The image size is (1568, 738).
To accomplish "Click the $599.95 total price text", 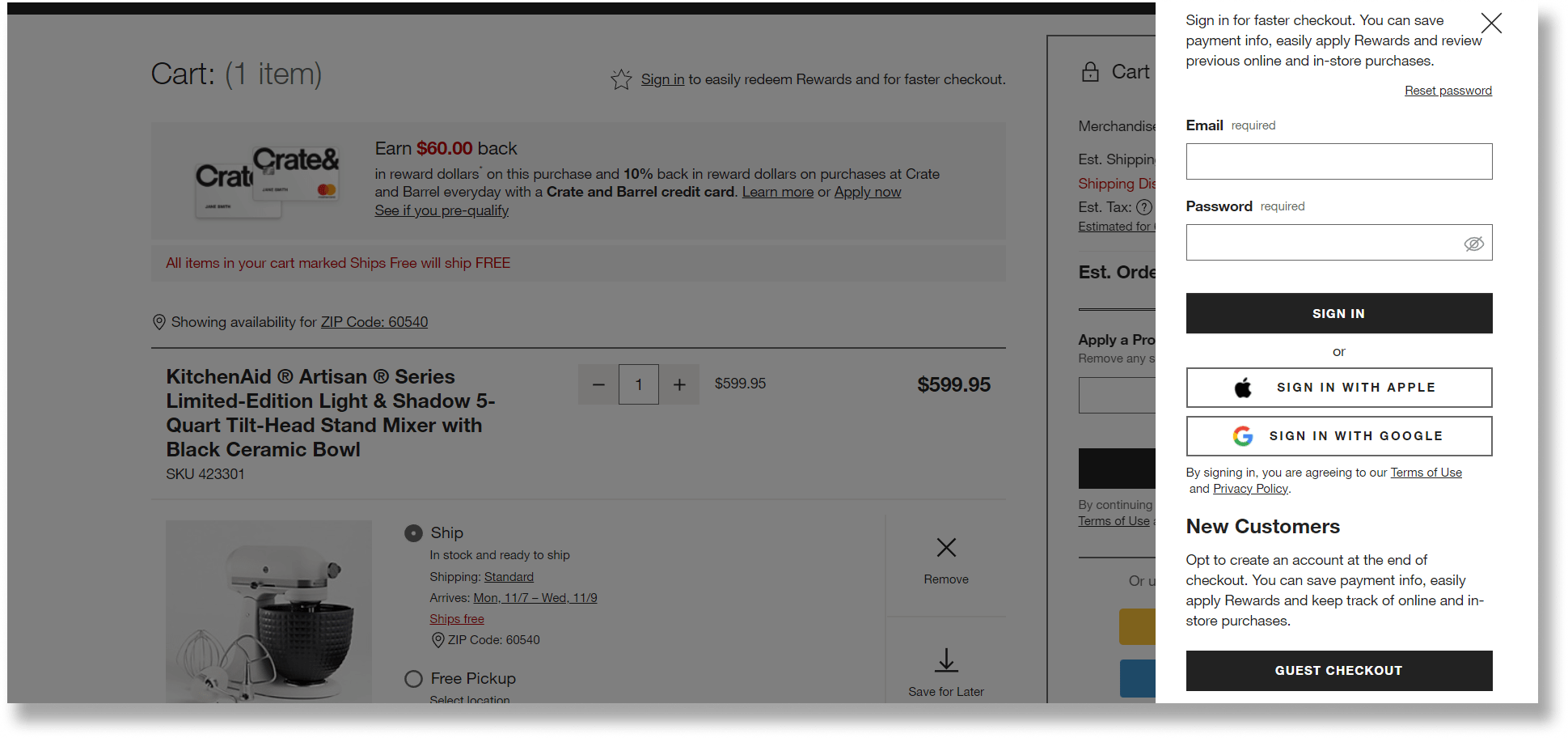I will click(953, 384).
